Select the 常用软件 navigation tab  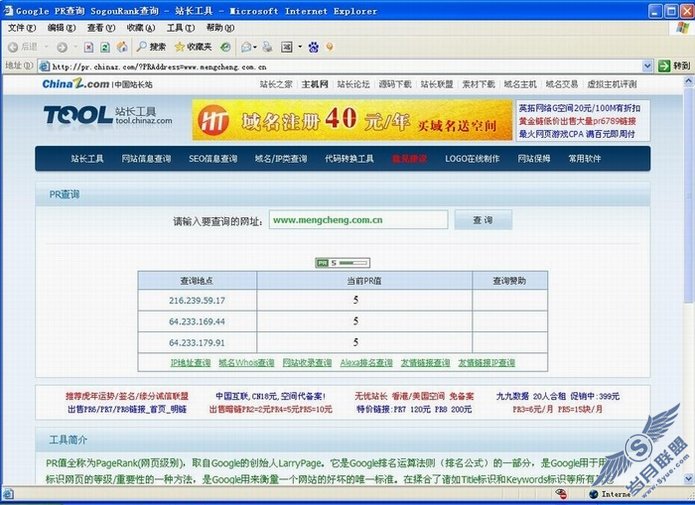(585, 158)
